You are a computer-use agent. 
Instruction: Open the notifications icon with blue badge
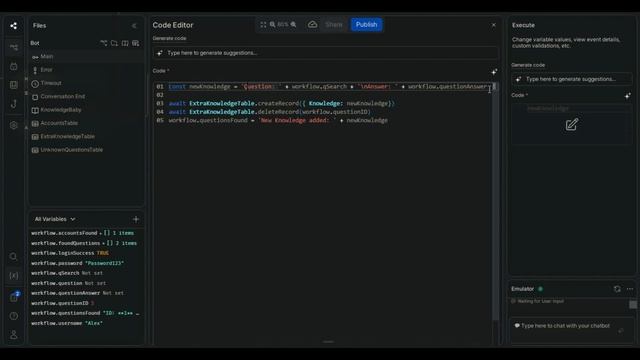(14, 297)
